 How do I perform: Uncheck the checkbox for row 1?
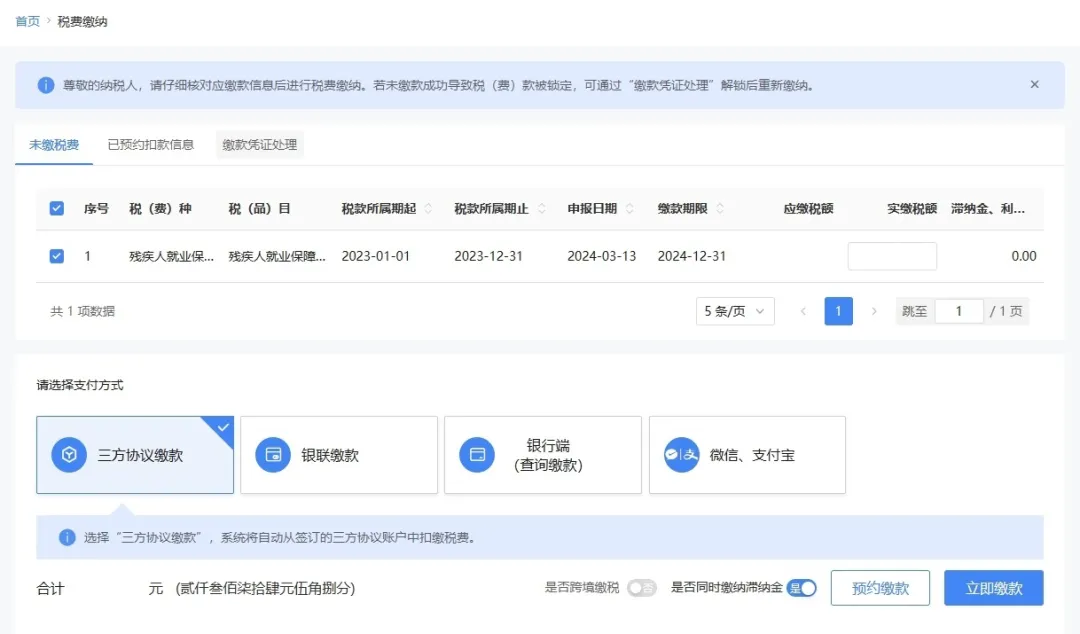click(57, 255)
